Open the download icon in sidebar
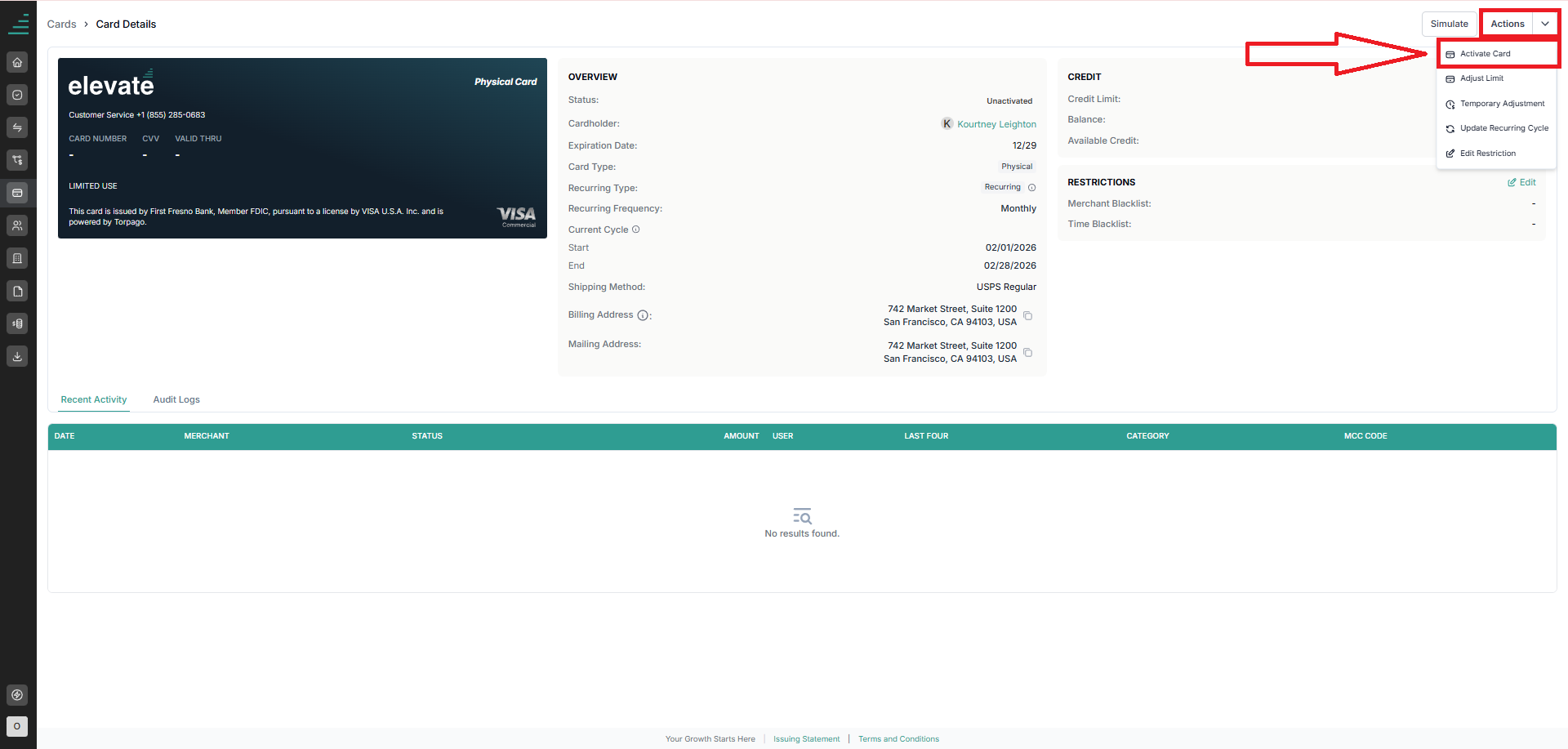This screenshot has width=1568, height=749. [x=17, y=356]
